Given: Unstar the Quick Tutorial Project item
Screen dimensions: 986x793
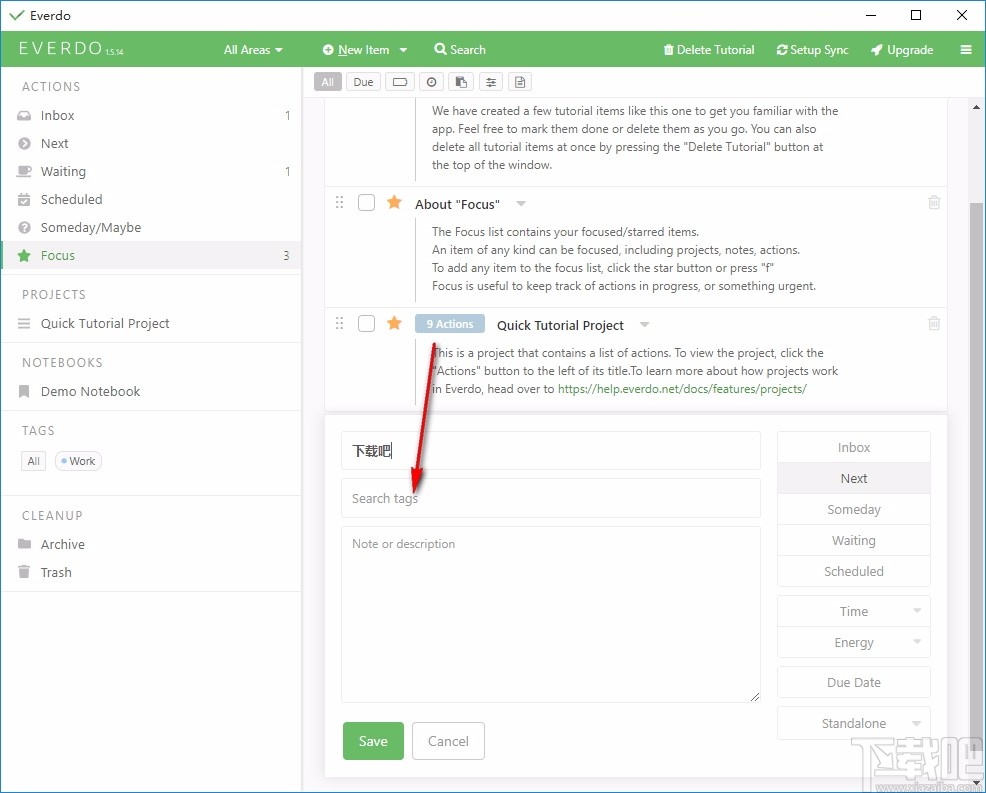Looking at the screenshot, I should pyautogui.click(x=394, y=323).
